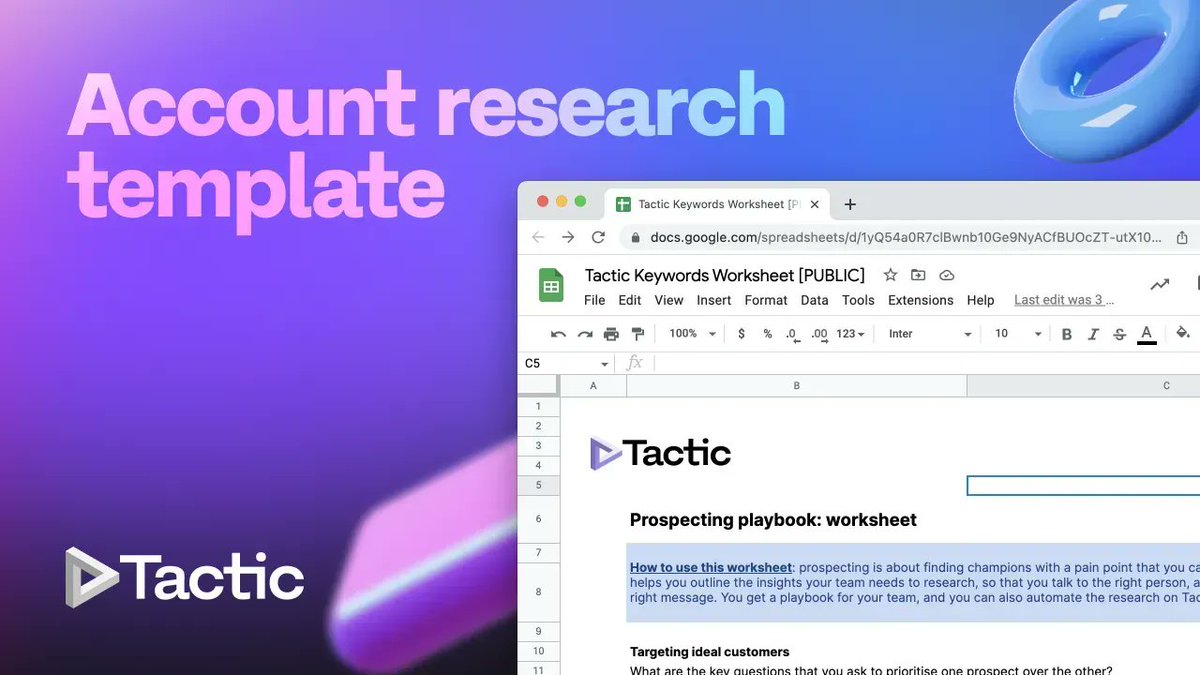
Task: Open the zoom 100% dropdown
Action: (693, 334)
